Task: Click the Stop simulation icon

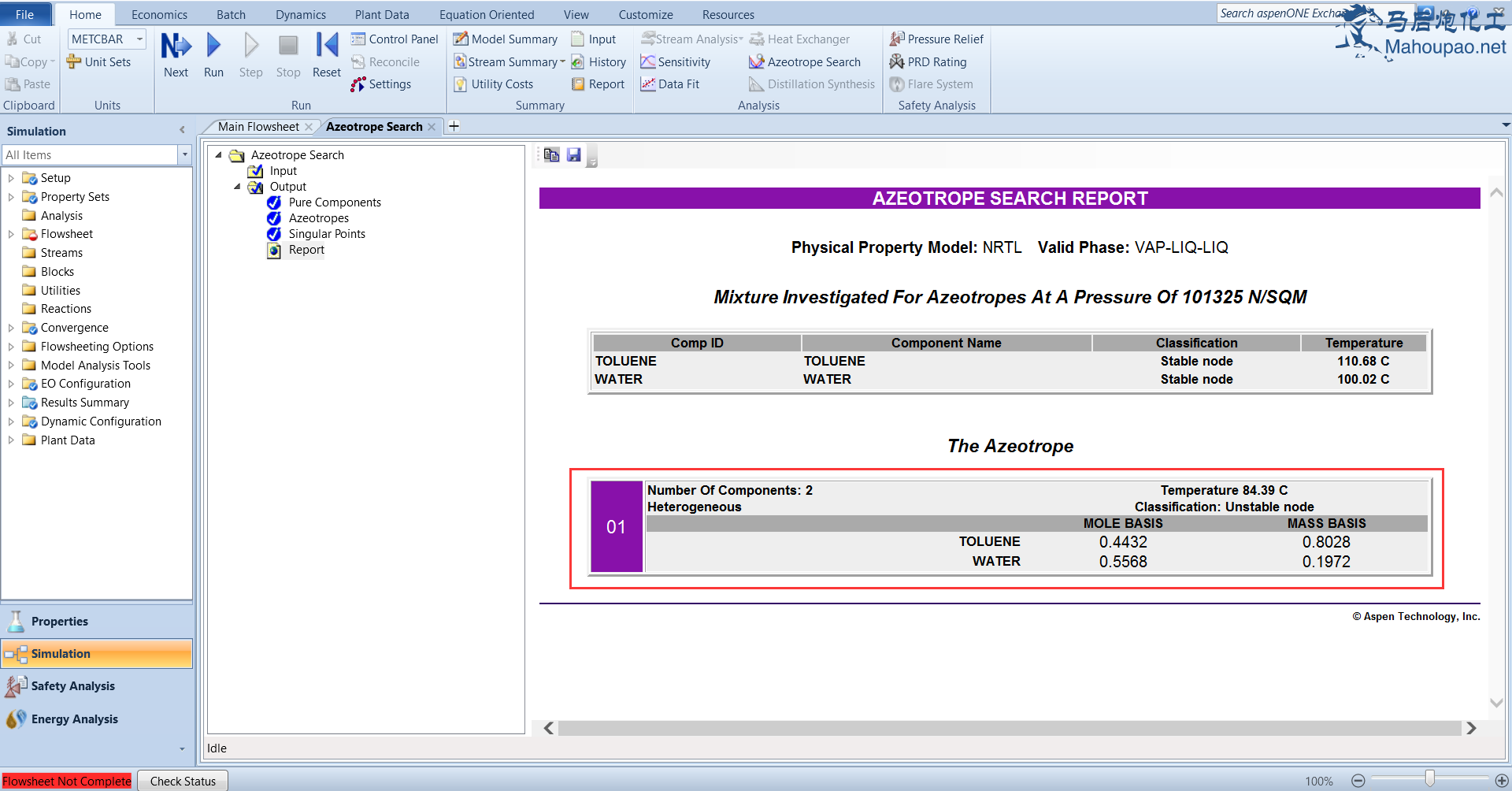Action: pyautogui.click(x=288, y=55)
